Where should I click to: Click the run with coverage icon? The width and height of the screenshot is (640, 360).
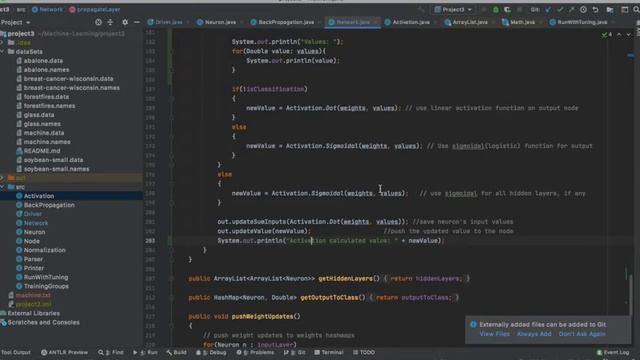coord(507,9)
